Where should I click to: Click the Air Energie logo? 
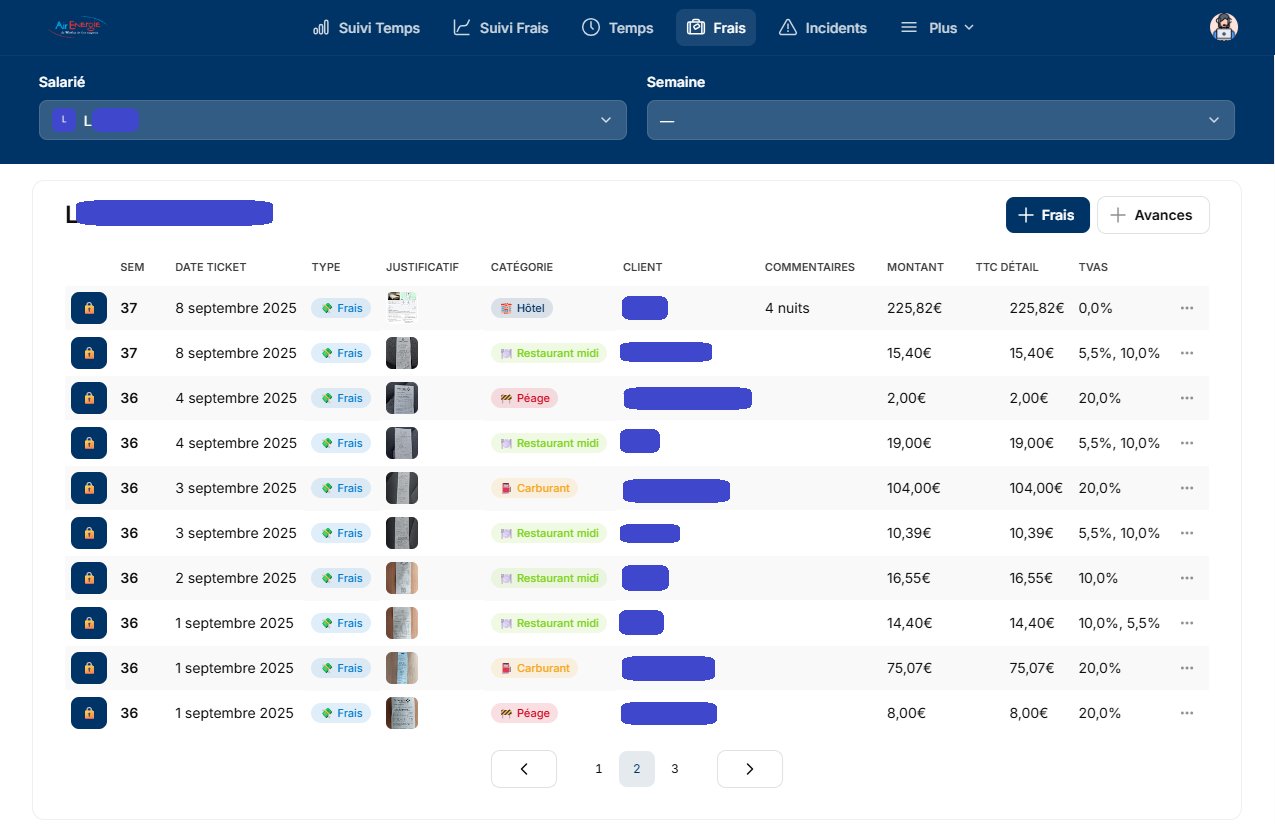[x=78, y=27]
